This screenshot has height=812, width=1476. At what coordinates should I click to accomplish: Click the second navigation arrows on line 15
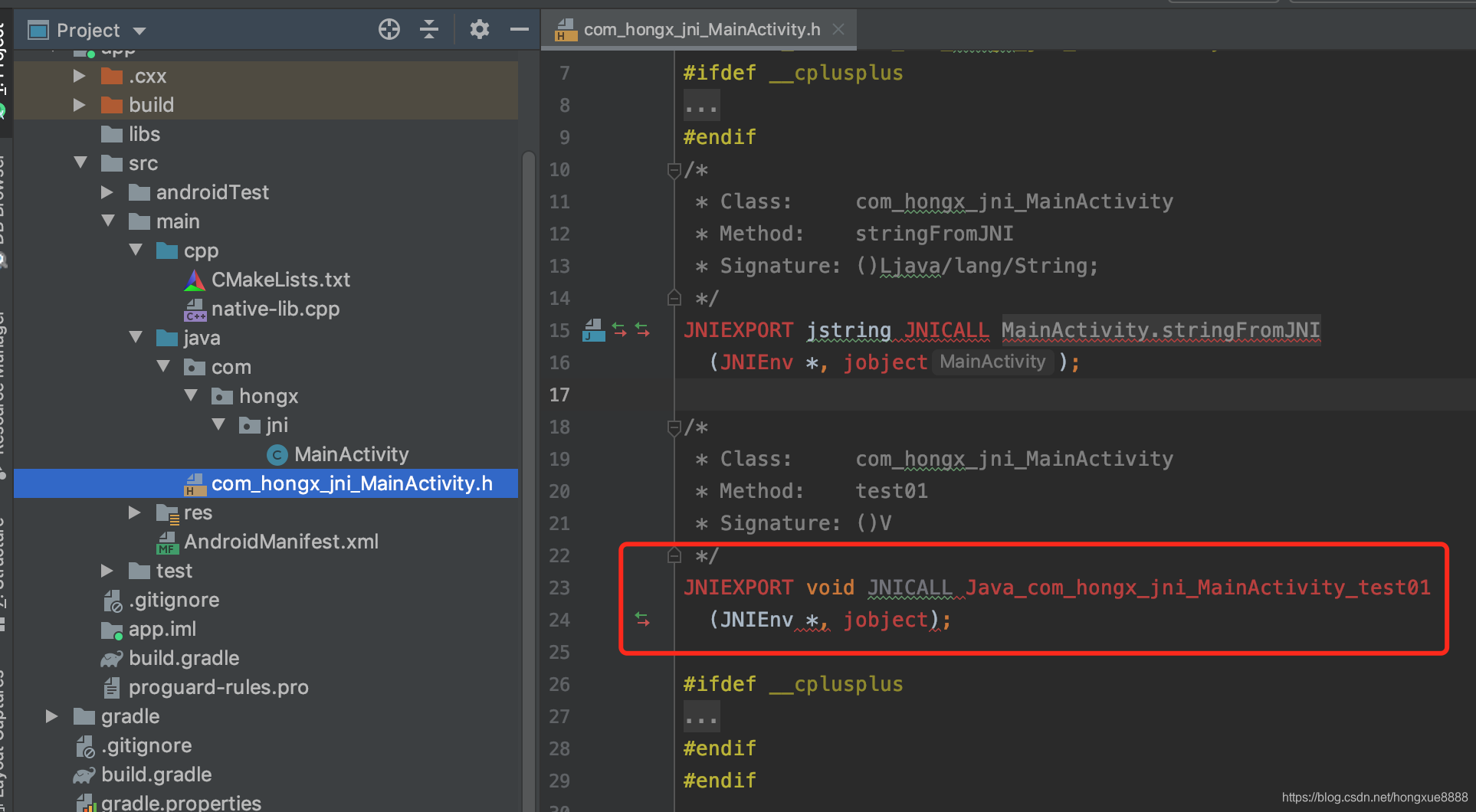point(643,330)
